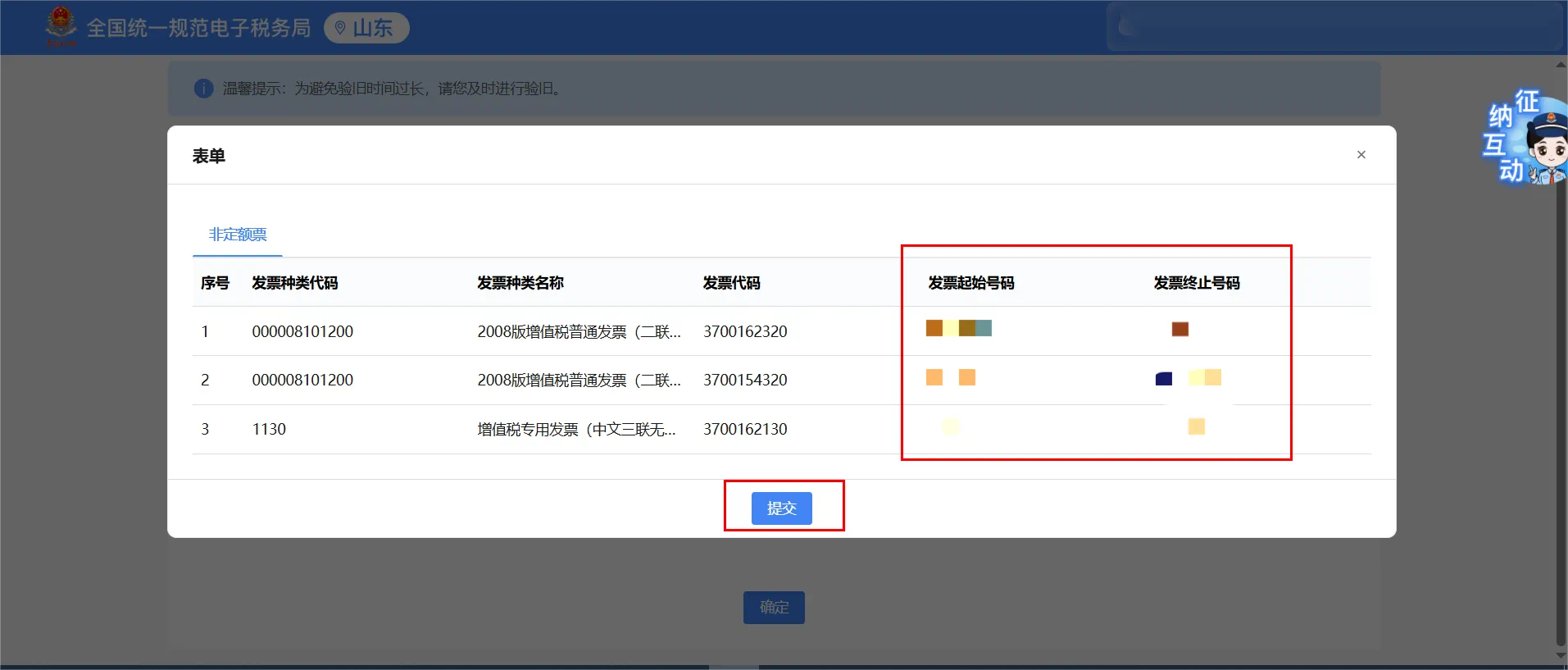Open the 征纳互动 mascot assistant
This screenshot has width=1568, height=670.
coord(1526,138)
